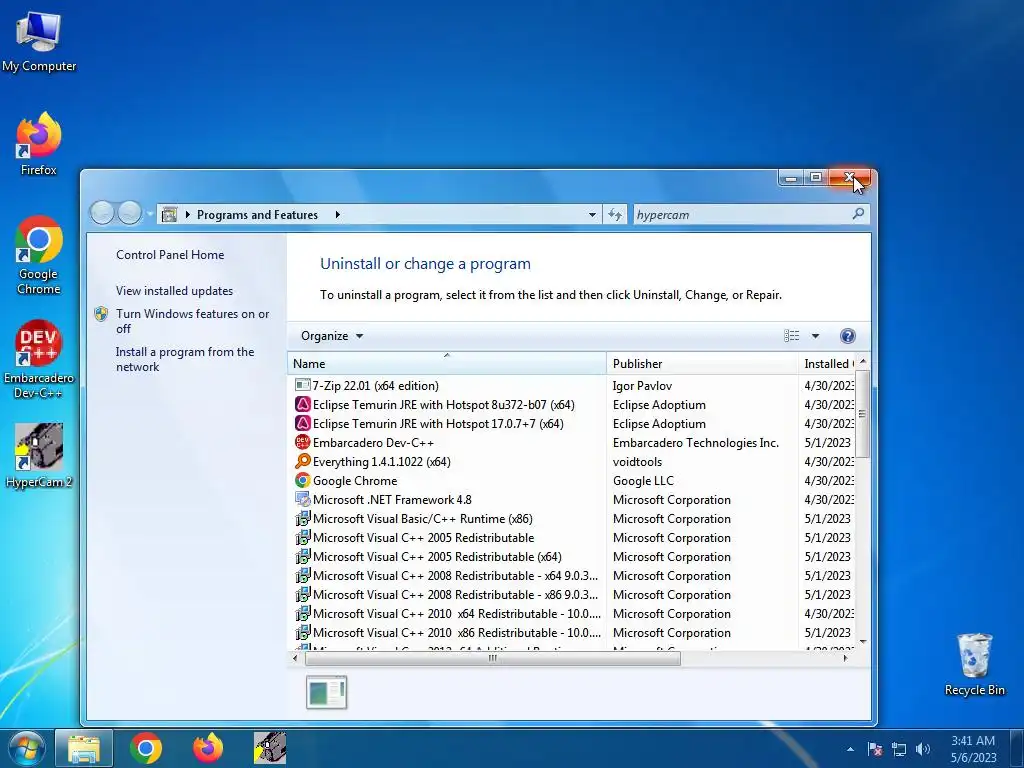Open Firefox desktop shortcut
Image resolution: width=1024 pixels, height=768 pixels.
[x=39, y=144]
